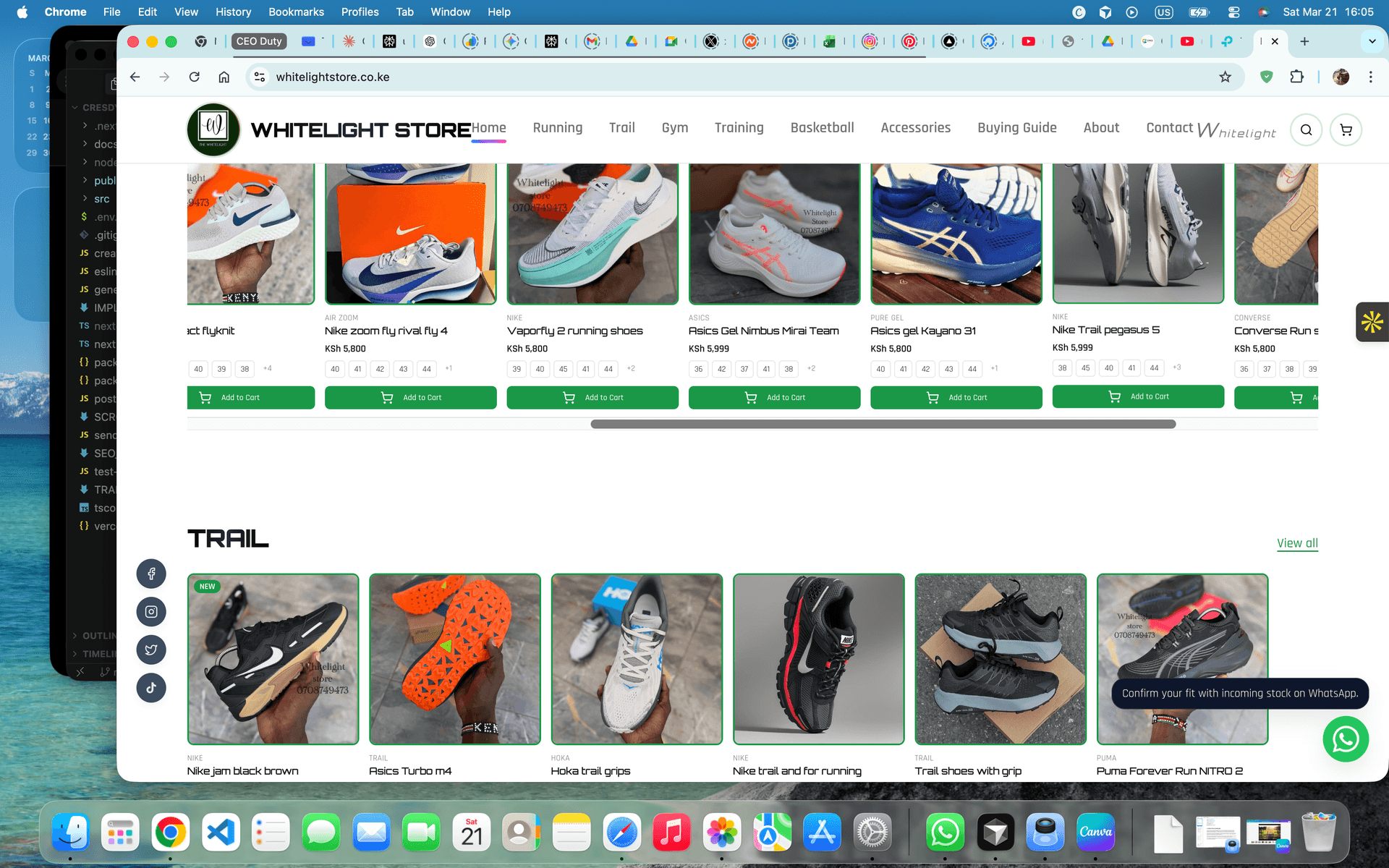Open the shopping cart icon in header

[1346, 130]
